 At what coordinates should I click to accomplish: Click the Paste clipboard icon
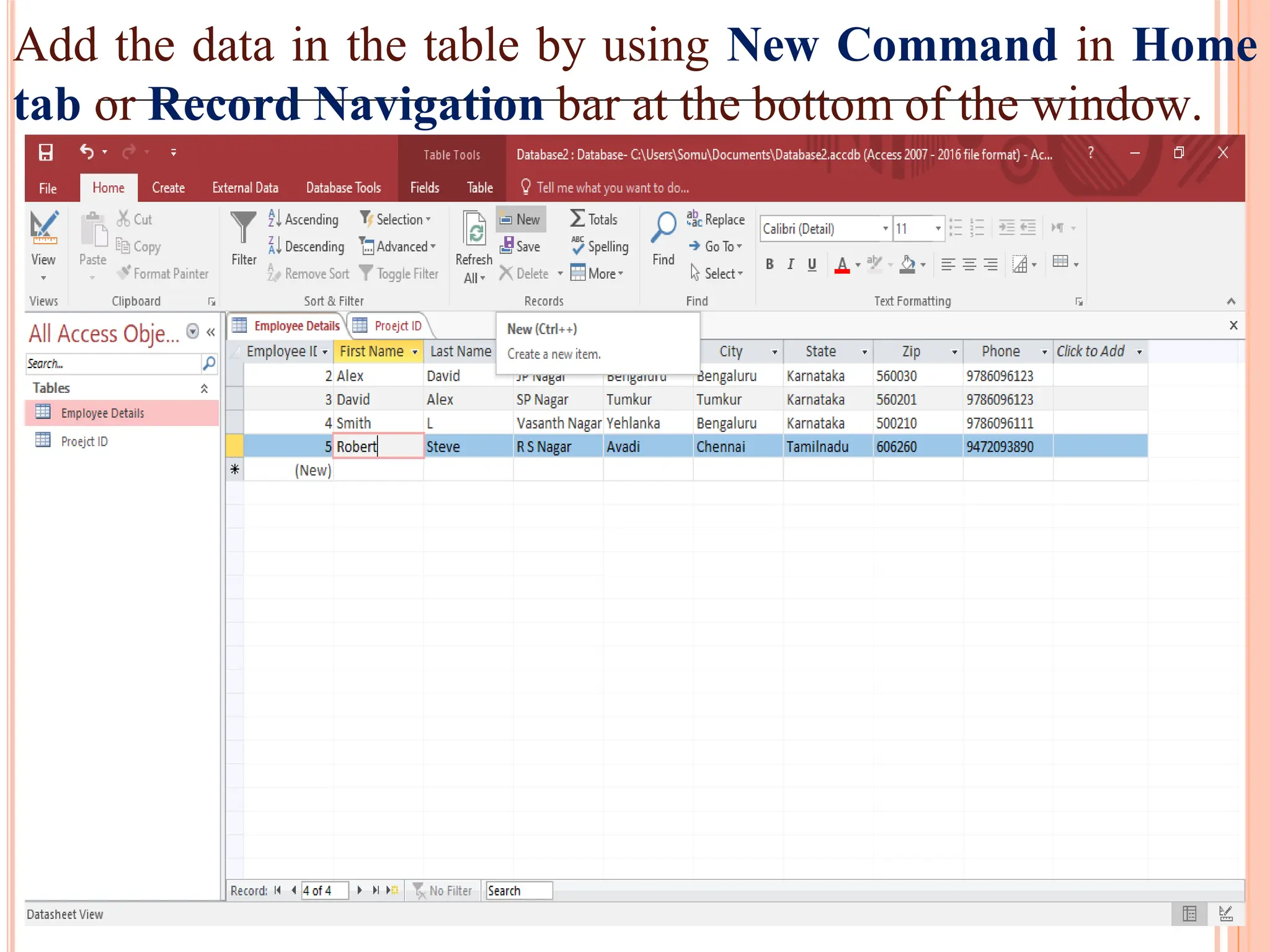pos(93,229)
